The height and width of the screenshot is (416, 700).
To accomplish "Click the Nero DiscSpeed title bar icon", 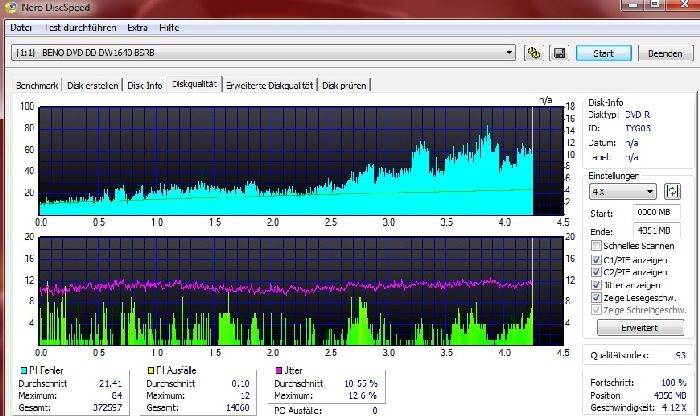I will (10, 7).
